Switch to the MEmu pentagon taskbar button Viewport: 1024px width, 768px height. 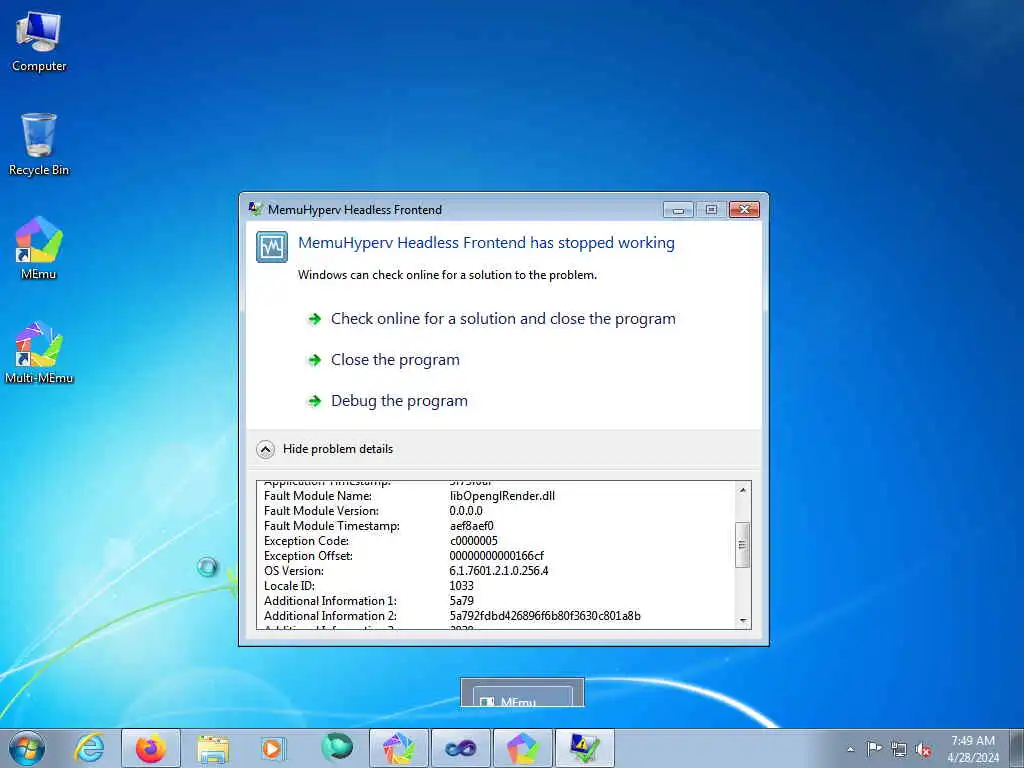[522, 748]
